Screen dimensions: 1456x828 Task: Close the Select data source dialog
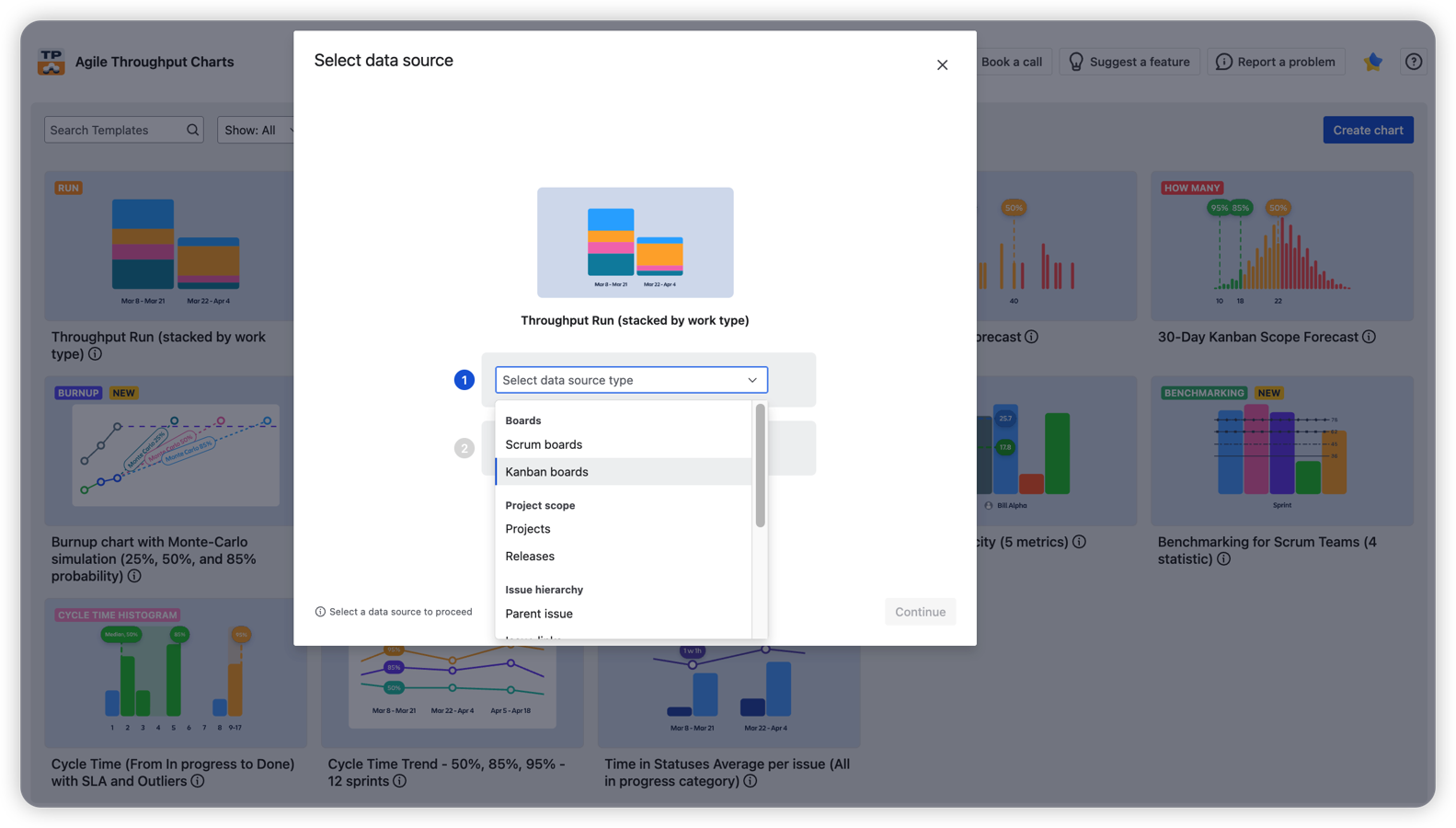tap(942, 65)
